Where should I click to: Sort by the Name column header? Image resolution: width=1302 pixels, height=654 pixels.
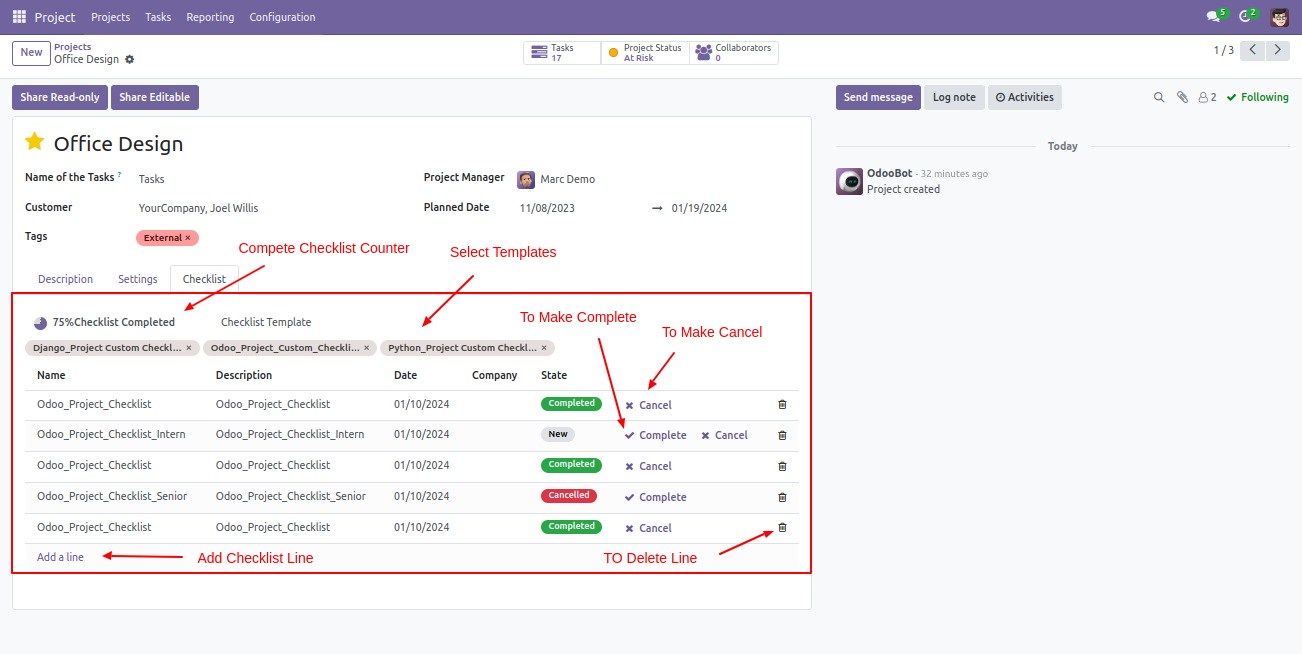point(51,375)
